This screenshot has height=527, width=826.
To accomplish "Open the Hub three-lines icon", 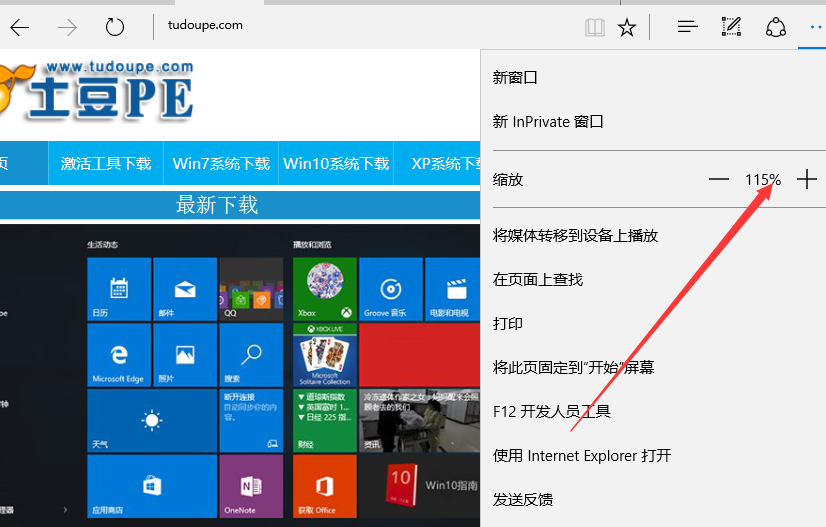I will (x=687, y=26).
